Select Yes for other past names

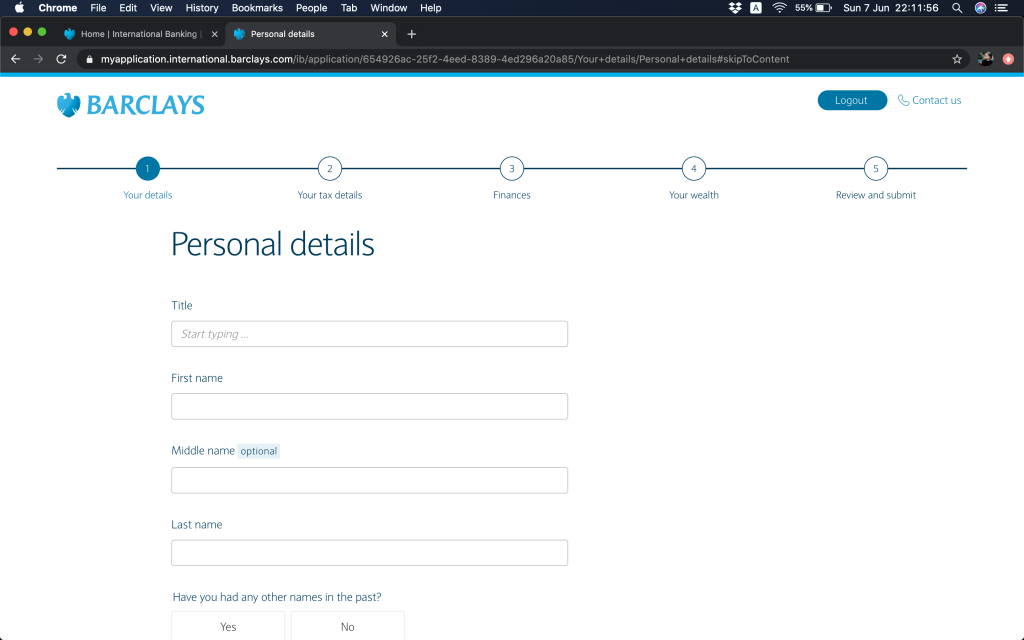[228, 626]
